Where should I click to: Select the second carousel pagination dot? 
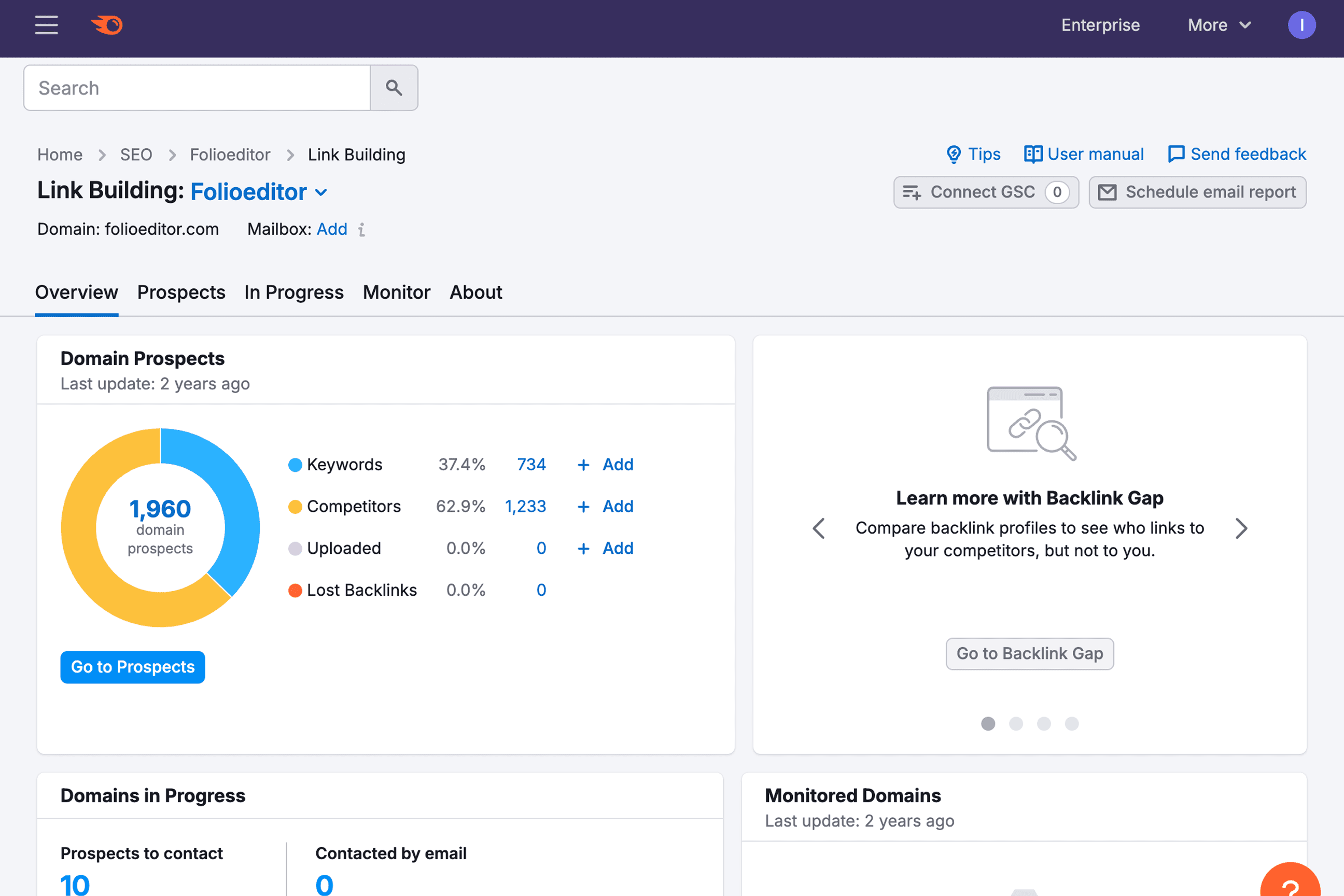(x=1016, y=724)
